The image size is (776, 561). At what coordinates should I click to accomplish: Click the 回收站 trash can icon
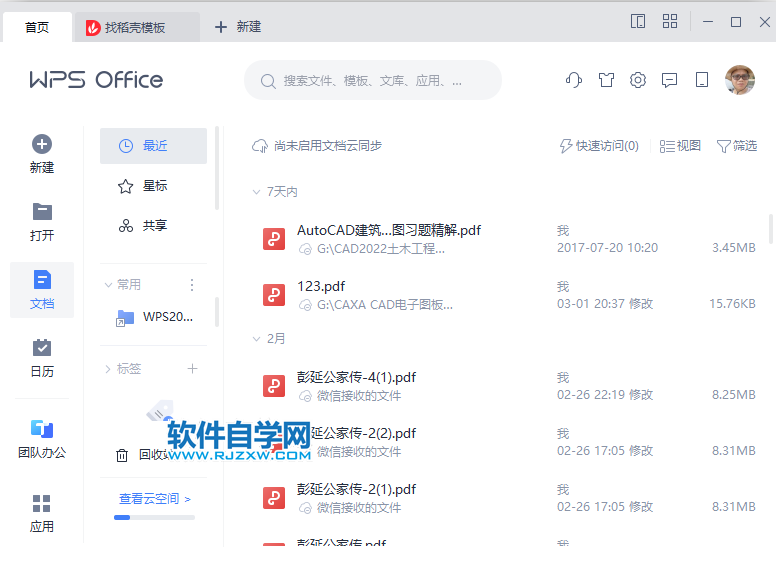122,455
